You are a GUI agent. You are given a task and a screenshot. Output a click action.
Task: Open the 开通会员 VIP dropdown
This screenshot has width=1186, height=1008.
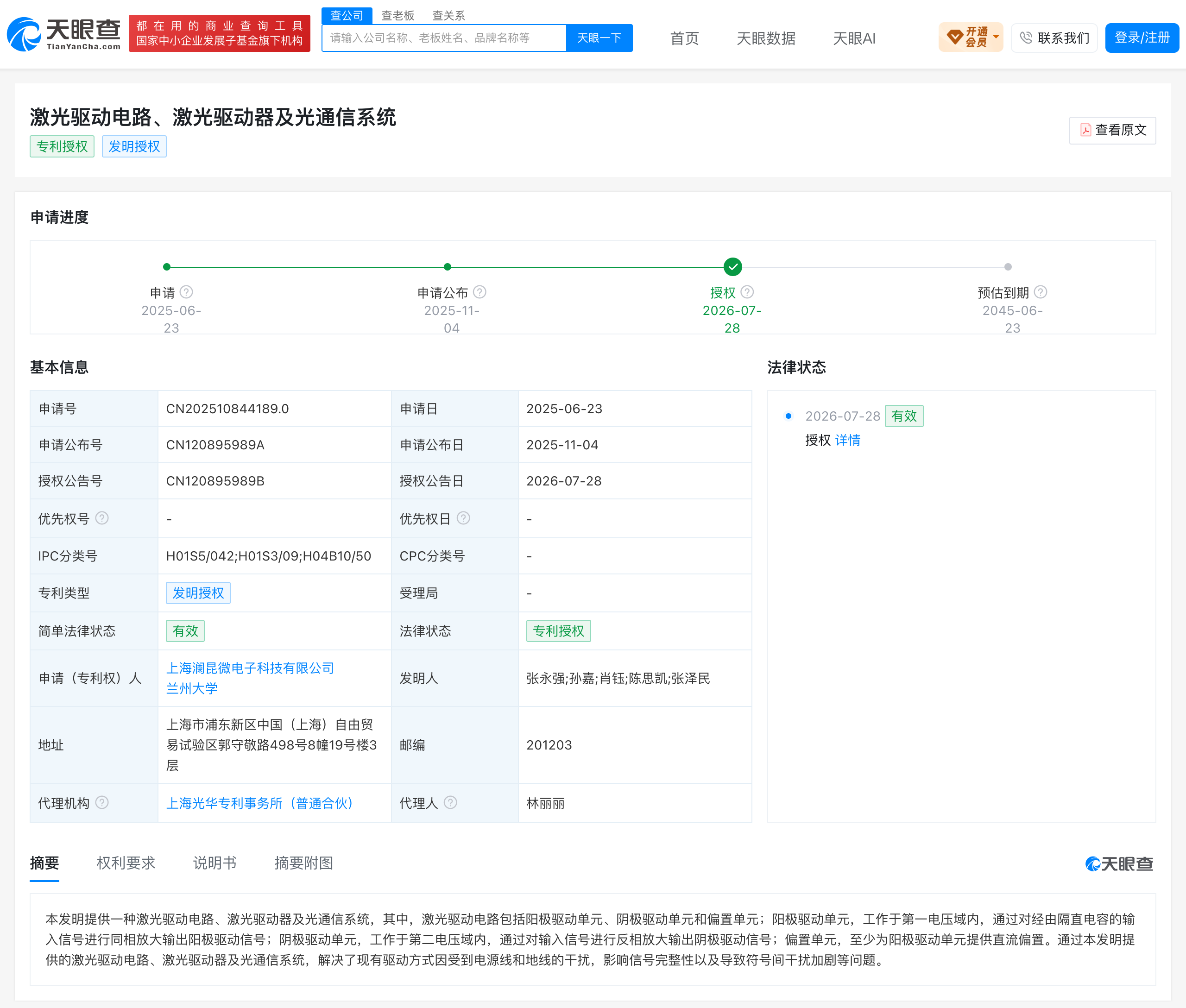[x=971, y=38]
